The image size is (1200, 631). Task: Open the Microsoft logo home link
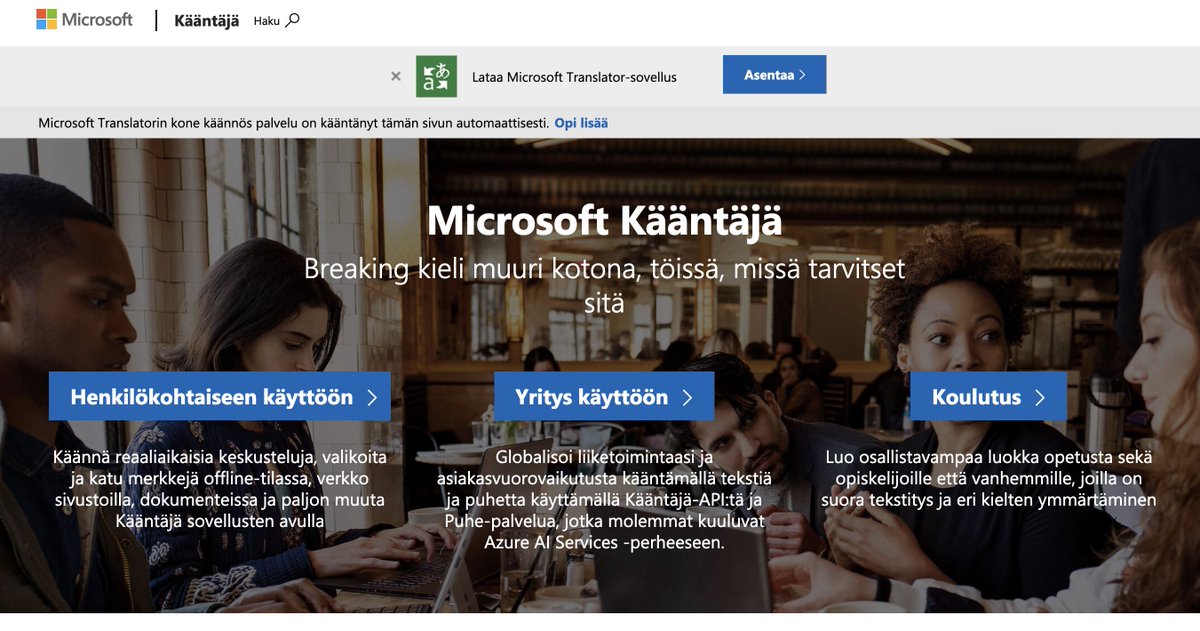pos(84,20)
